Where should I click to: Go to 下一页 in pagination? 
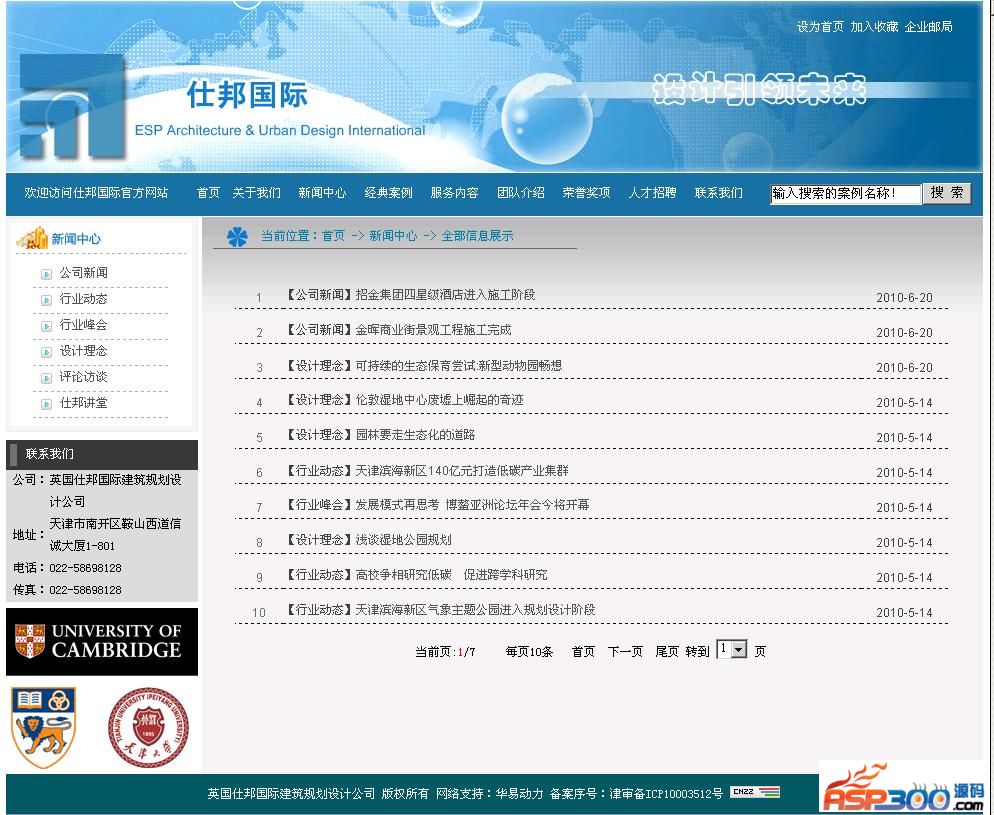pyautogui.click(x=625, y=652)
